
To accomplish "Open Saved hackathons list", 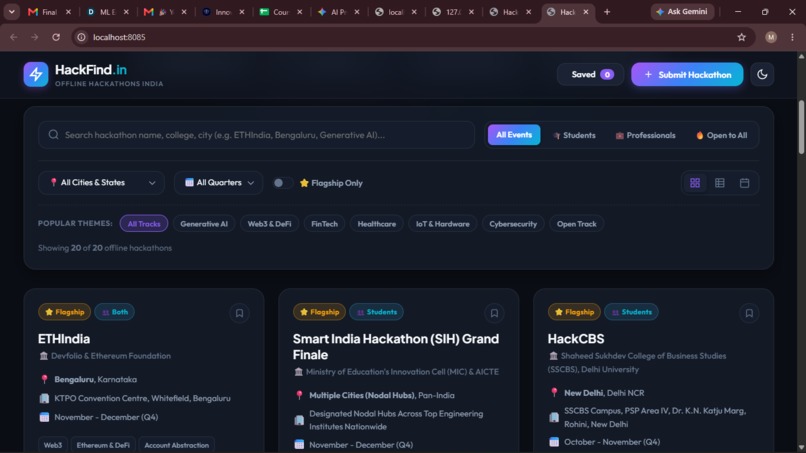I will pyautogui.click(x=591, y=75).
